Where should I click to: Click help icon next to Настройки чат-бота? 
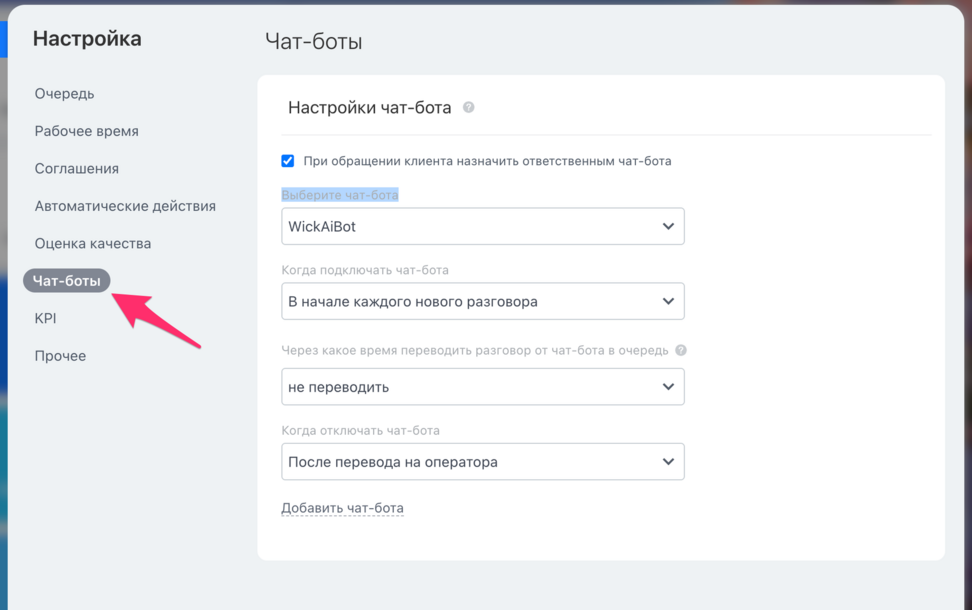point(469,107)
